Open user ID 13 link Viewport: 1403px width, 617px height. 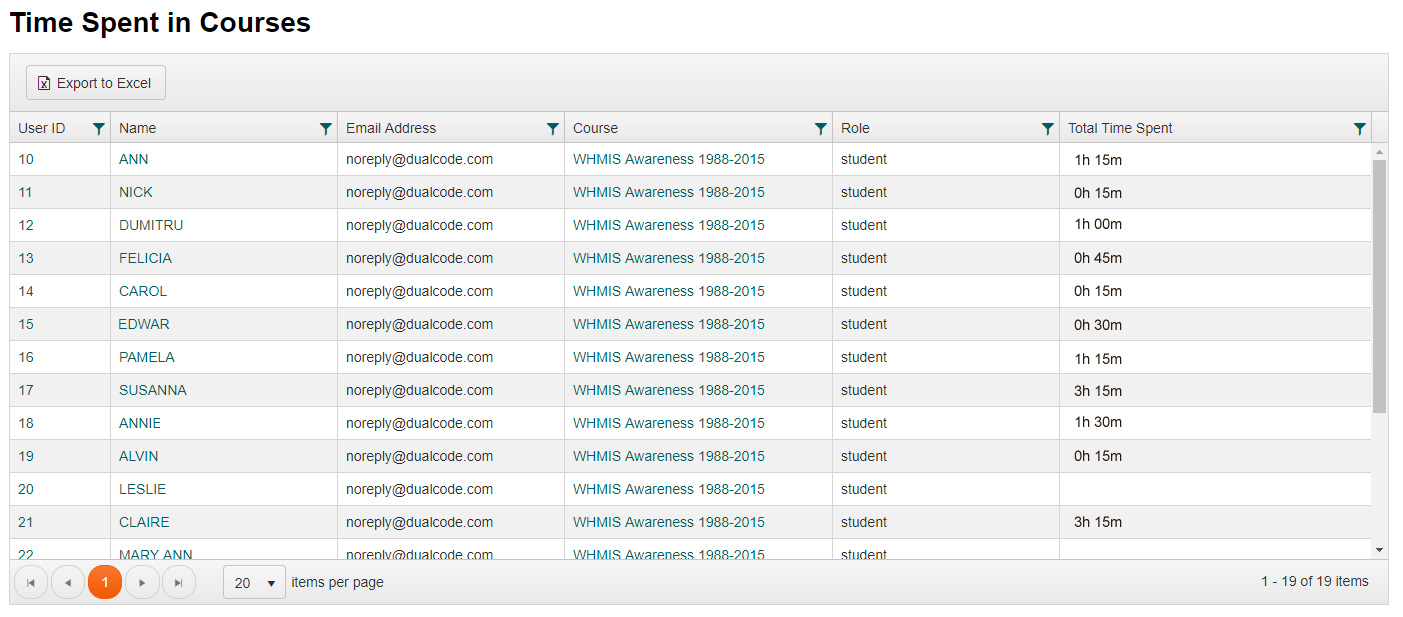(26, 258)
